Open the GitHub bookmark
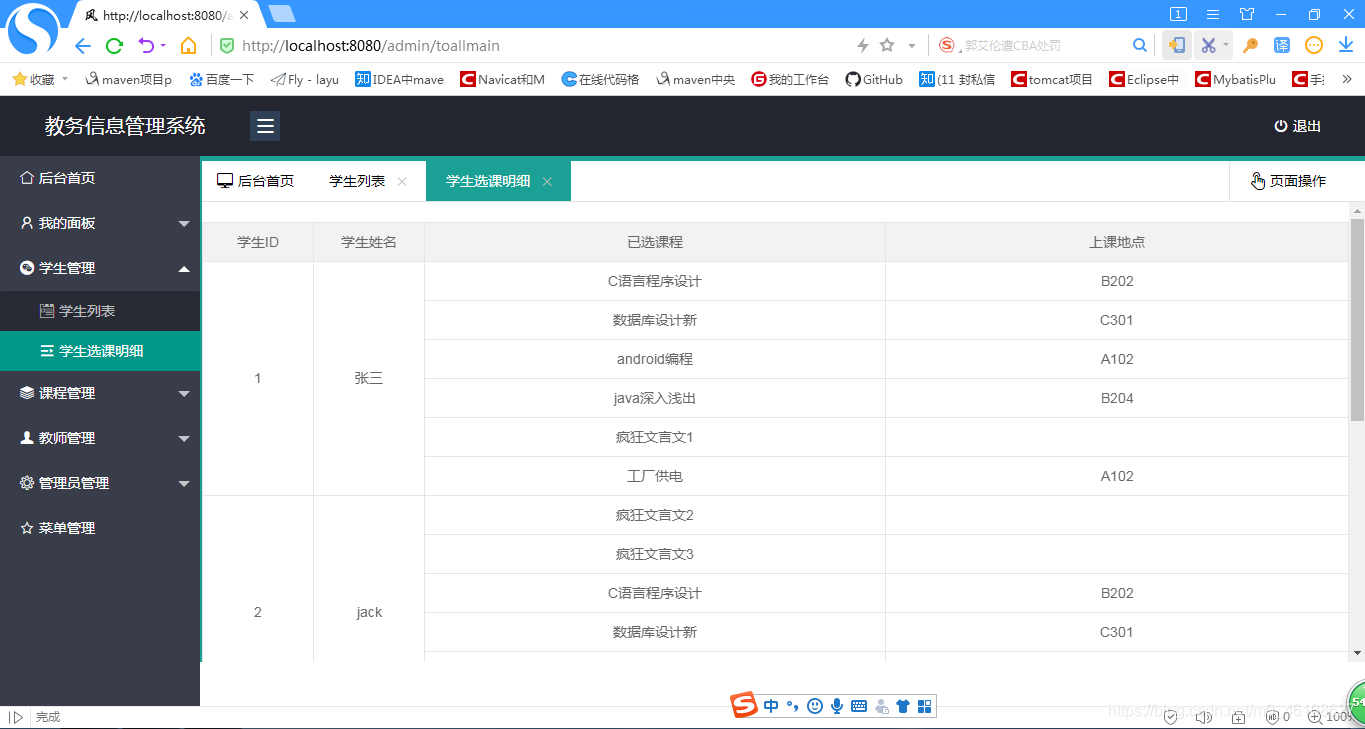 (x=874, y=79)
